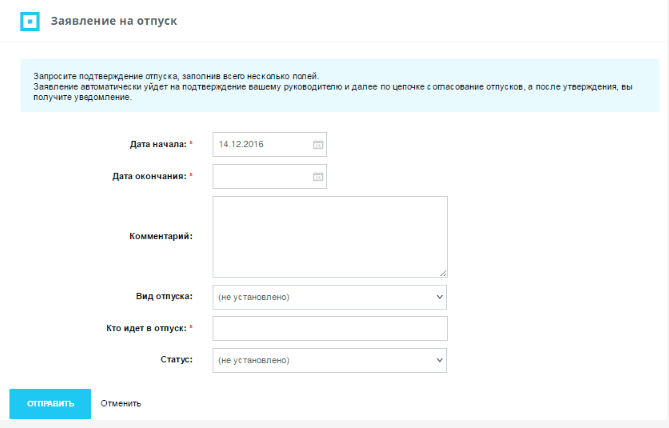Click the resize handle of the comment box

442,271
